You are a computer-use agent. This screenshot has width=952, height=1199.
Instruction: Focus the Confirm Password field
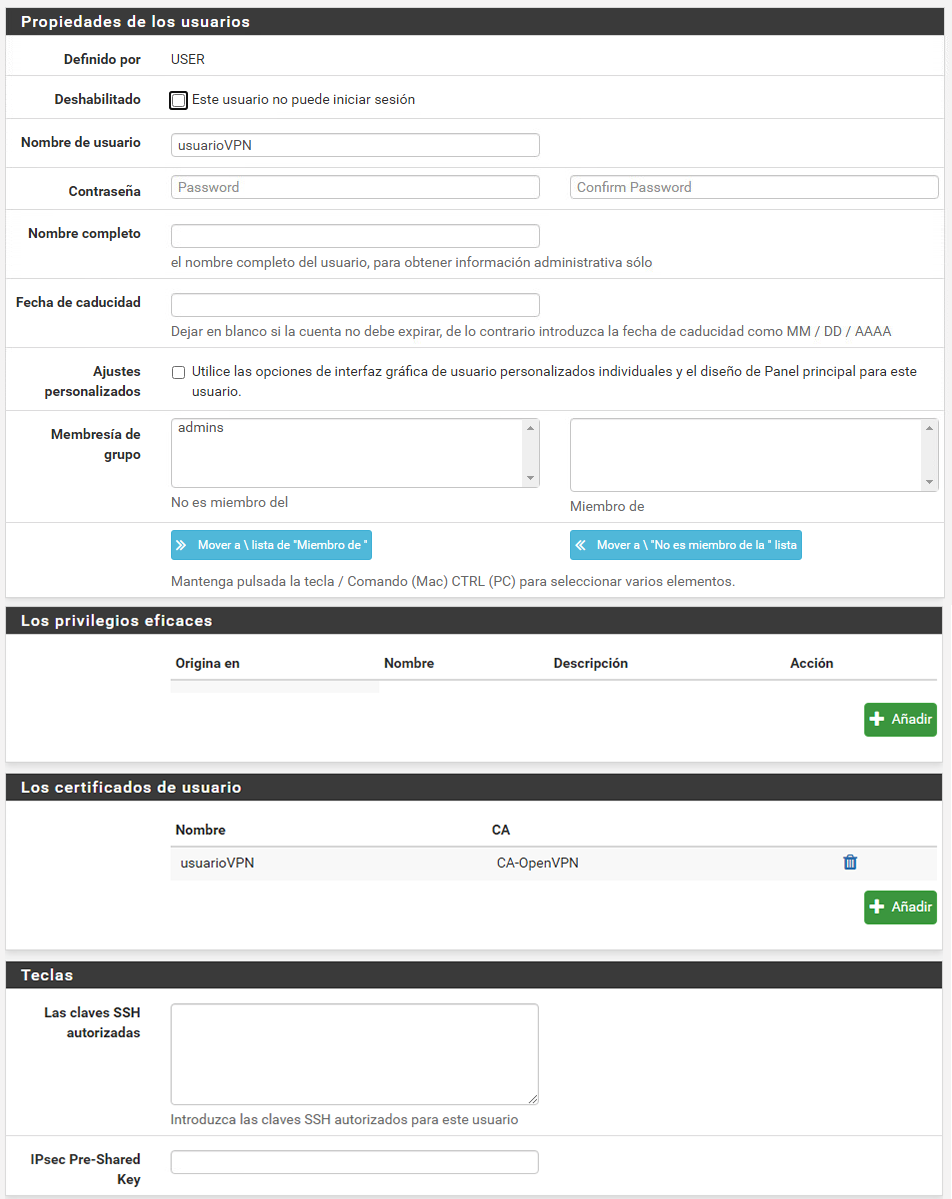click(754, 187)
